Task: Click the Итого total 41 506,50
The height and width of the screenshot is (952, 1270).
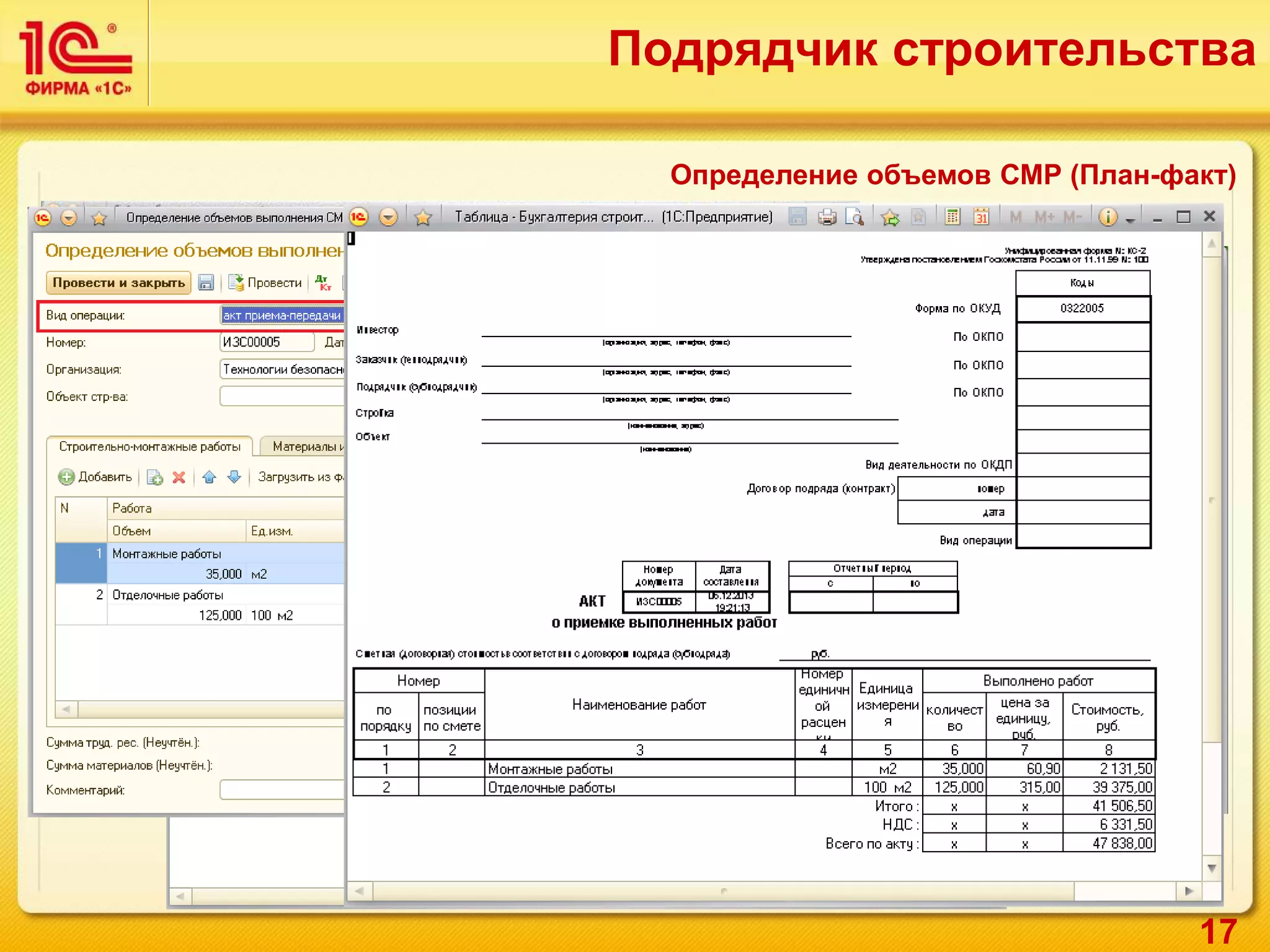Action: pyautogui.click(x=1109, y=806)
